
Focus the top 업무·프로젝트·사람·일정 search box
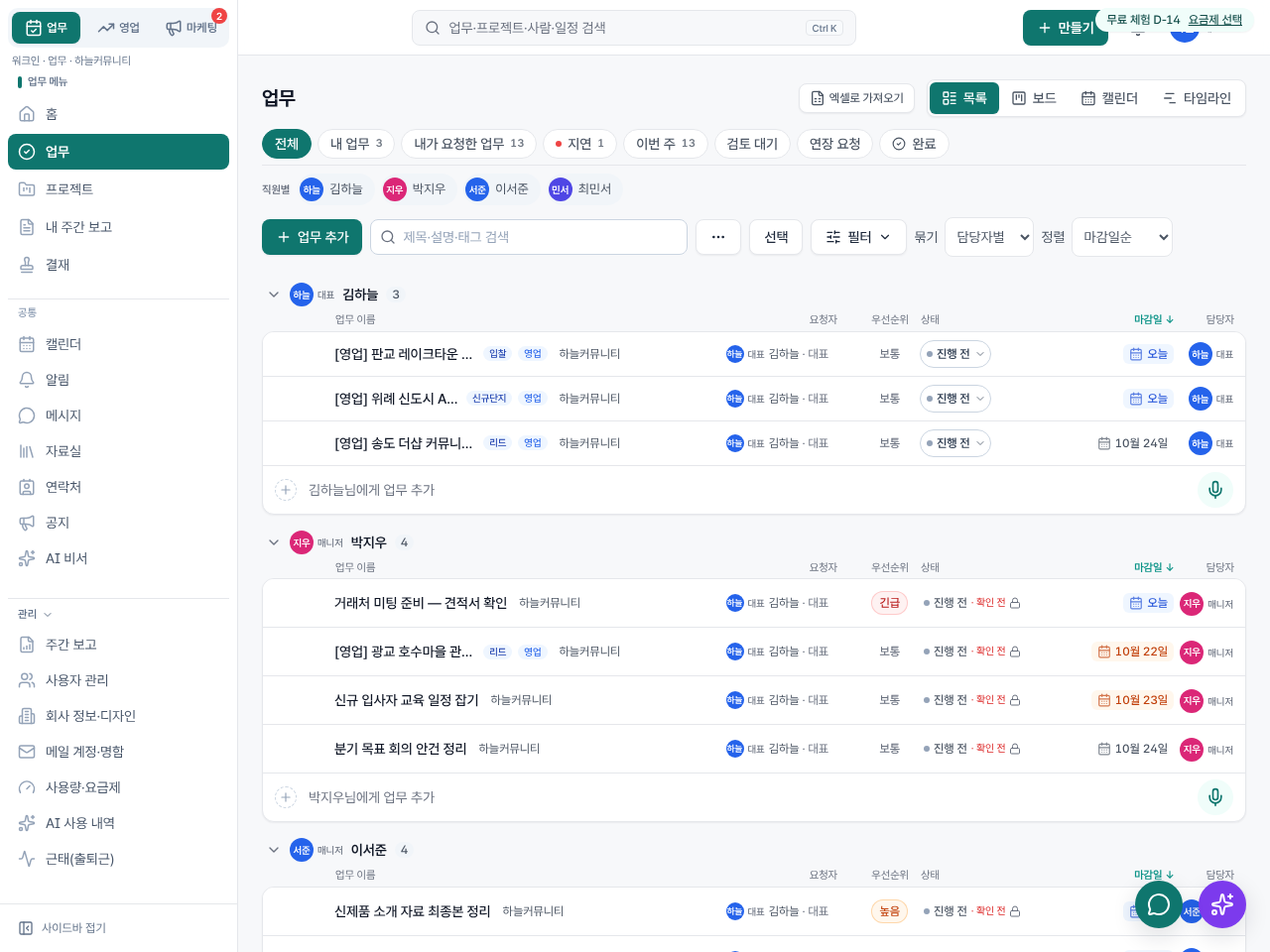634,28
